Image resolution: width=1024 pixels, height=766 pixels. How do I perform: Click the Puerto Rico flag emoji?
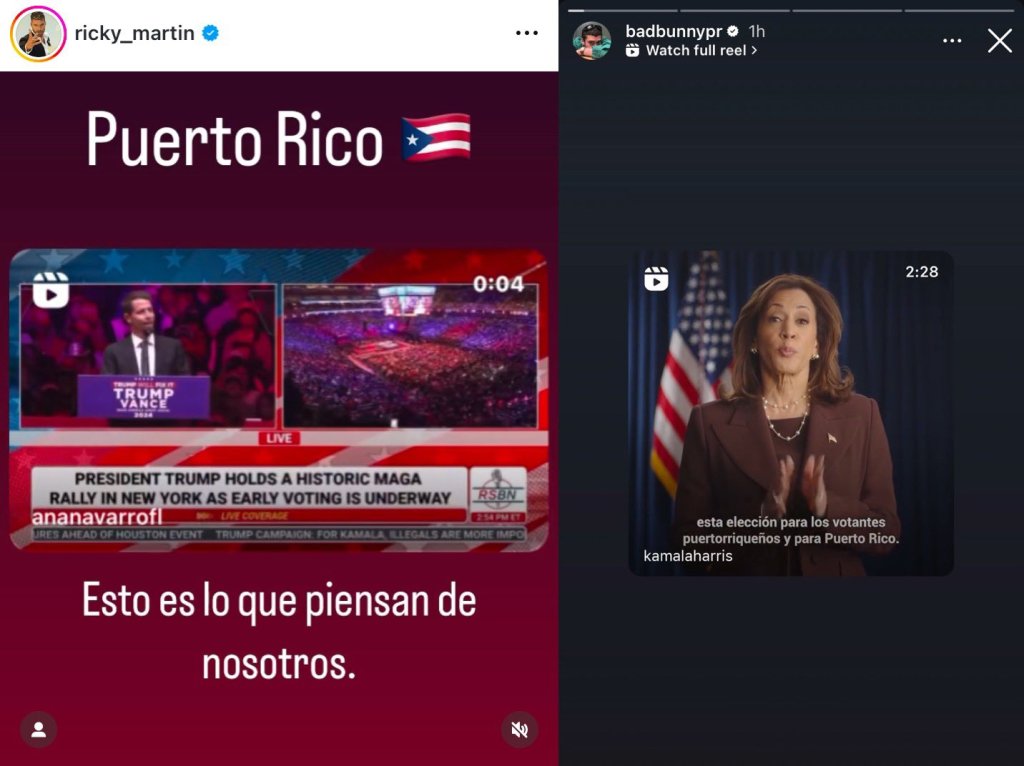click(436, 138)
